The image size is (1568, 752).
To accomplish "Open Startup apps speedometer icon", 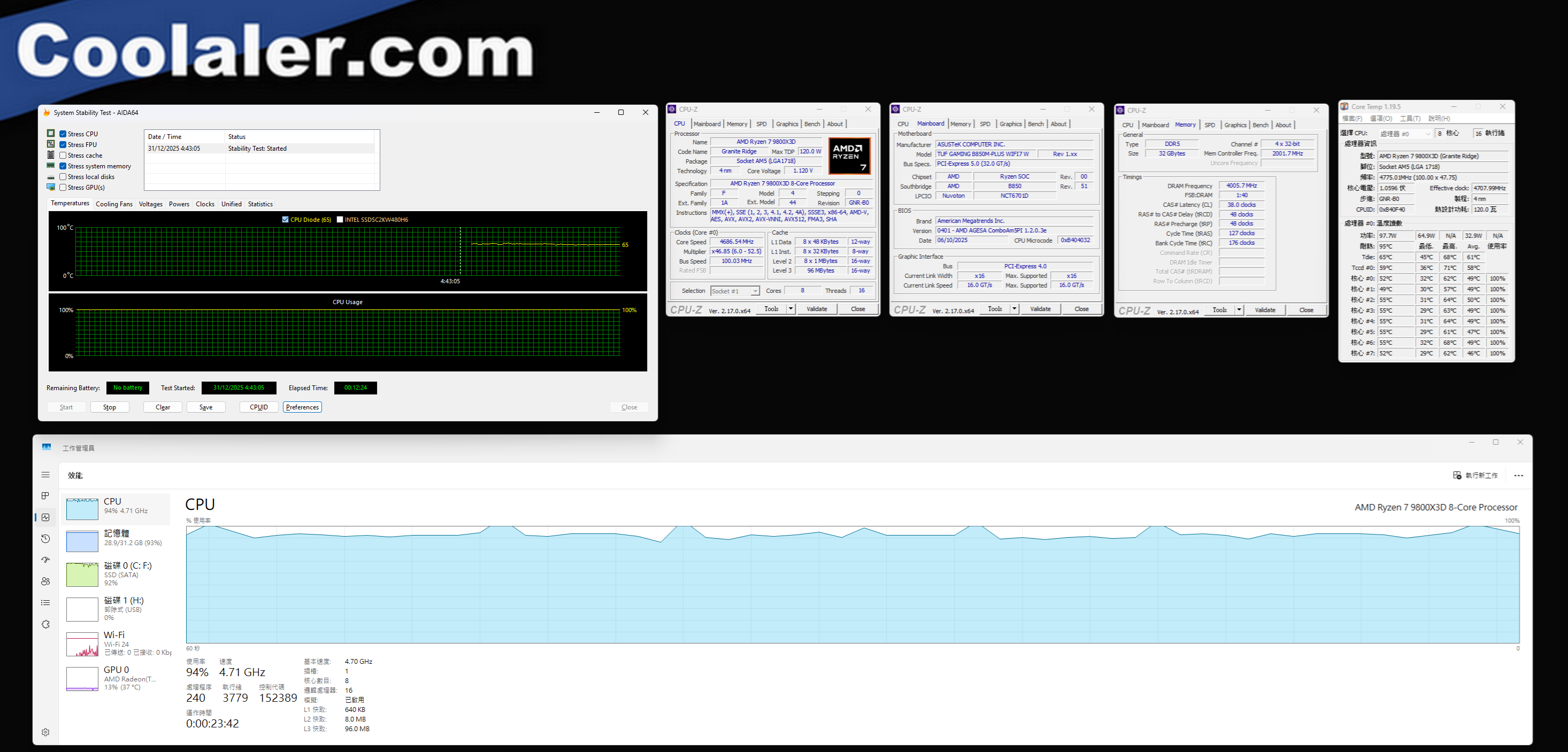I will coord(45,560).
